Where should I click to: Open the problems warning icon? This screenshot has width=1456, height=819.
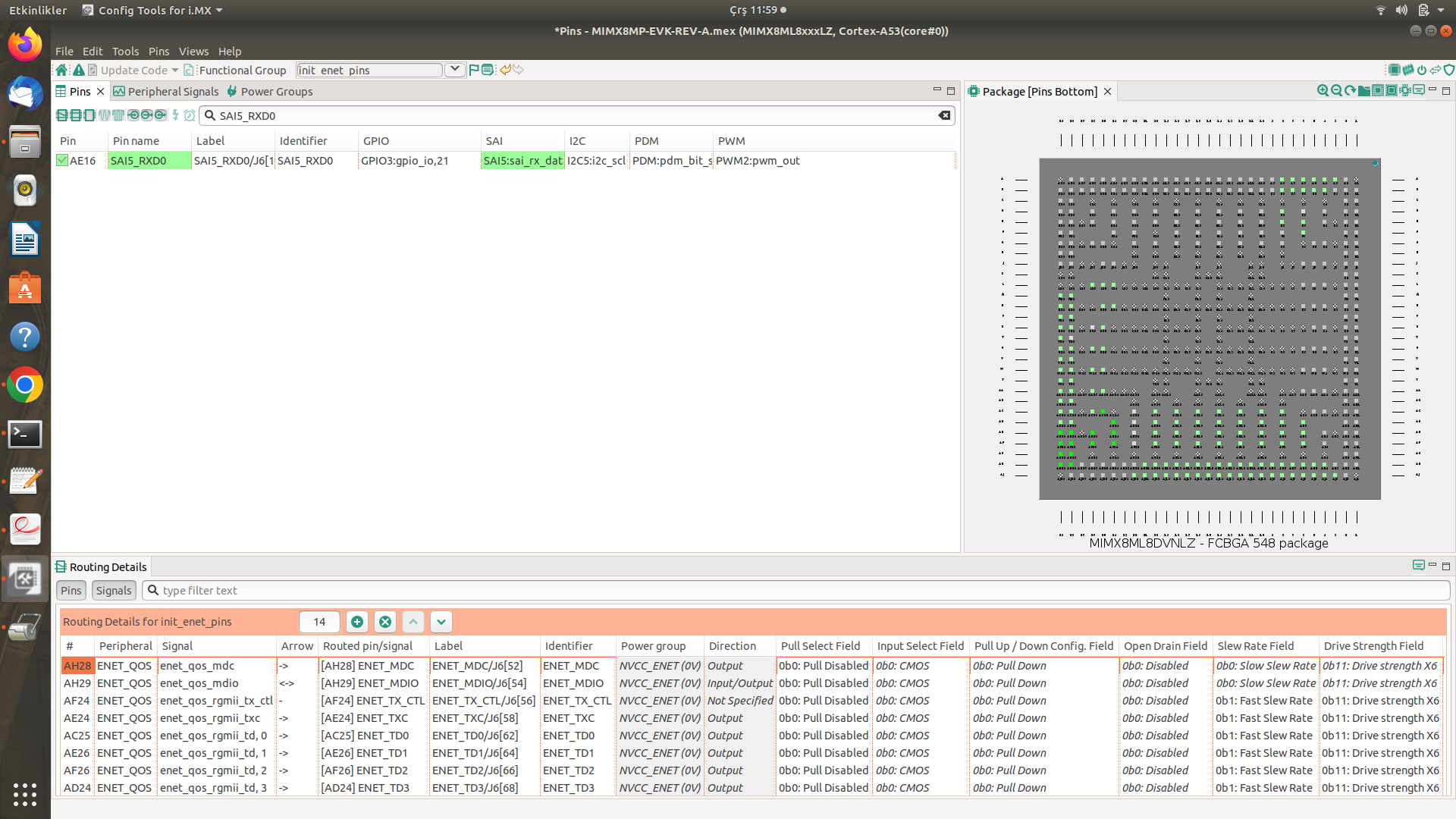(x=79, y=70)
